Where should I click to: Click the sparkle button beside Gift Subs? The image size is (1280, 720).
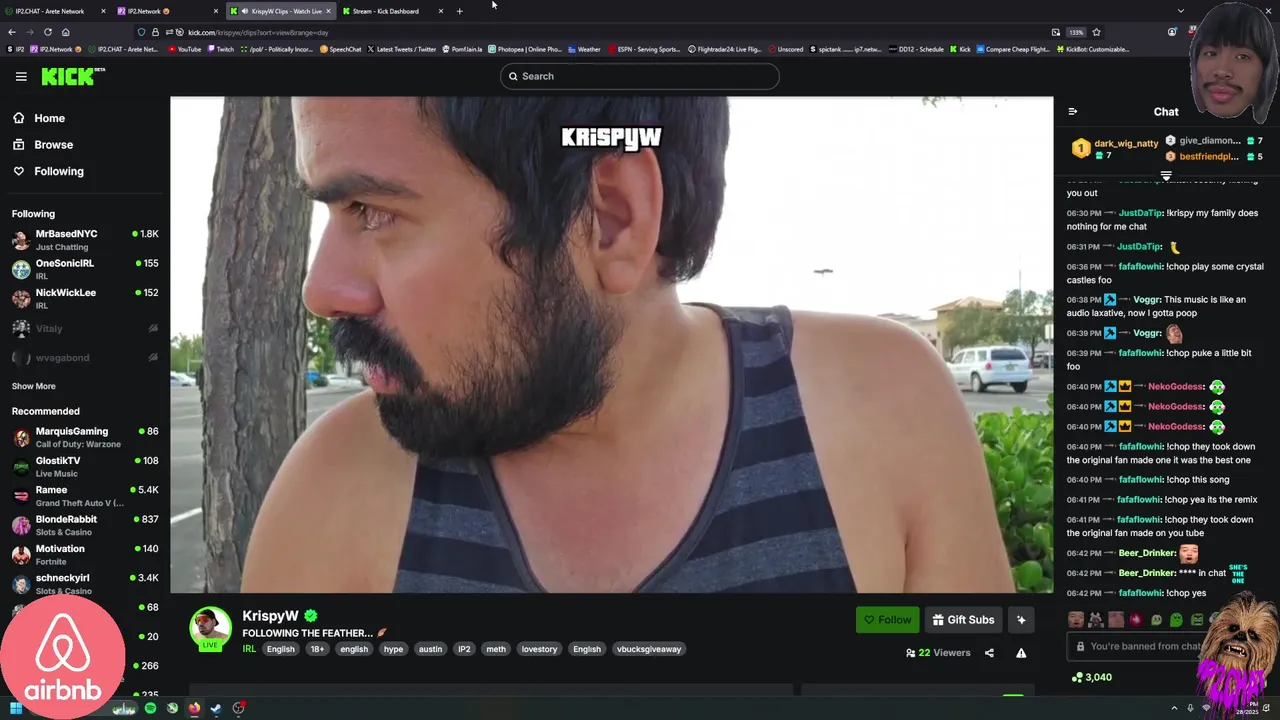[x=1021, y=620]
